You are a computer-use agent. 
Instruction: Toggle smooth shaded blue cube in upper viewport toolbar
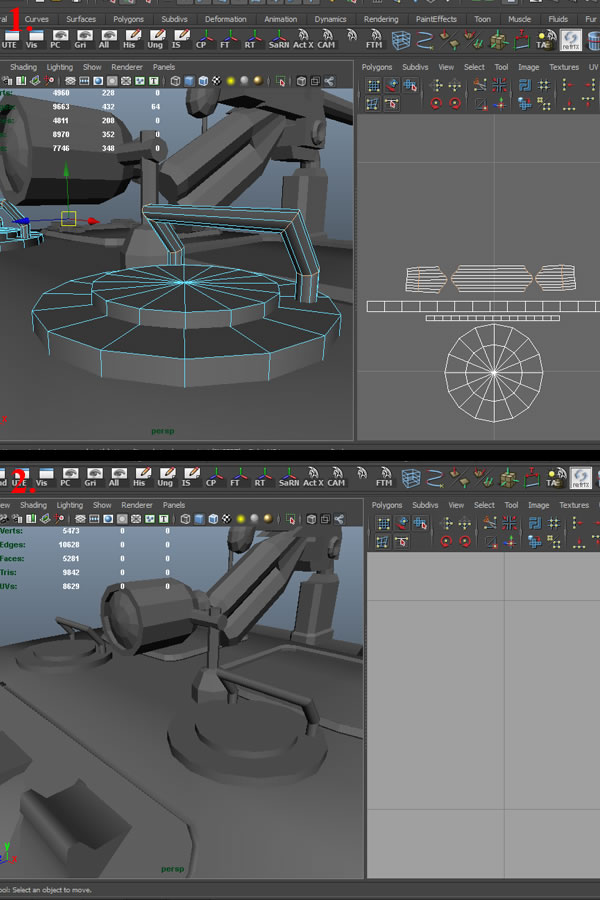pos(189,81)
